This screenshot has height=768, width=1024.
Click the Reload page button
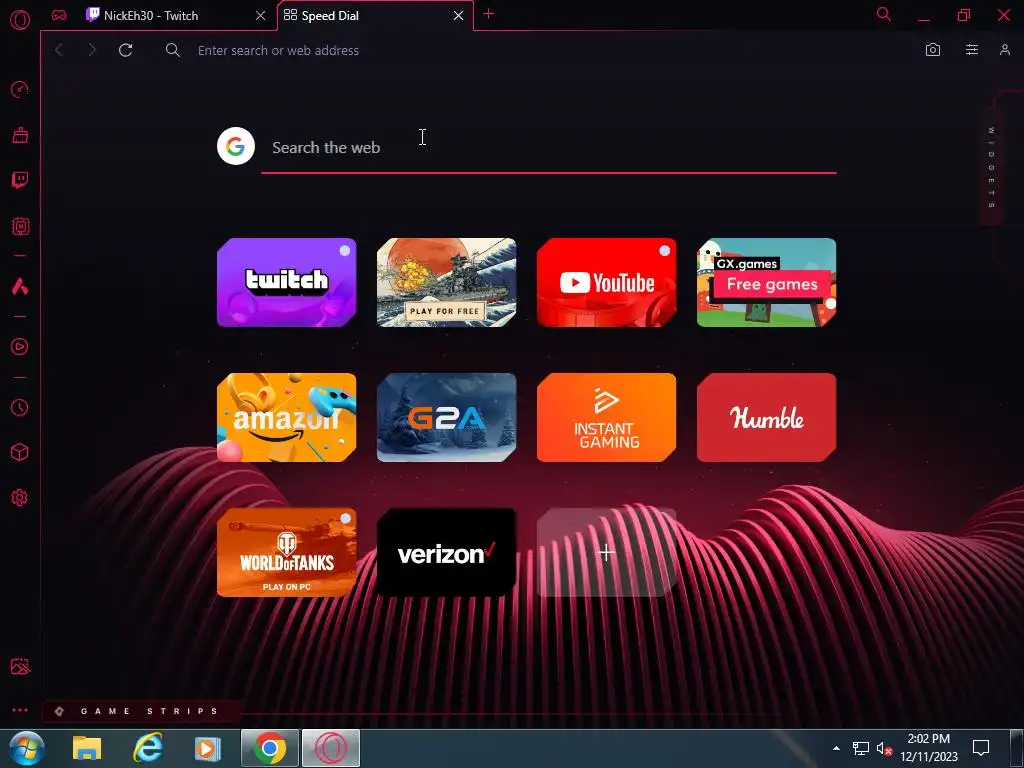click(x=125, y=50)
